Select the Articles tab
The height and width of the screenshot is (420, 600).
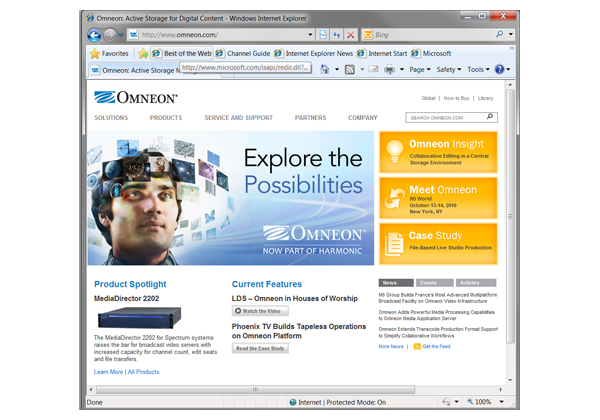(475, 283)
